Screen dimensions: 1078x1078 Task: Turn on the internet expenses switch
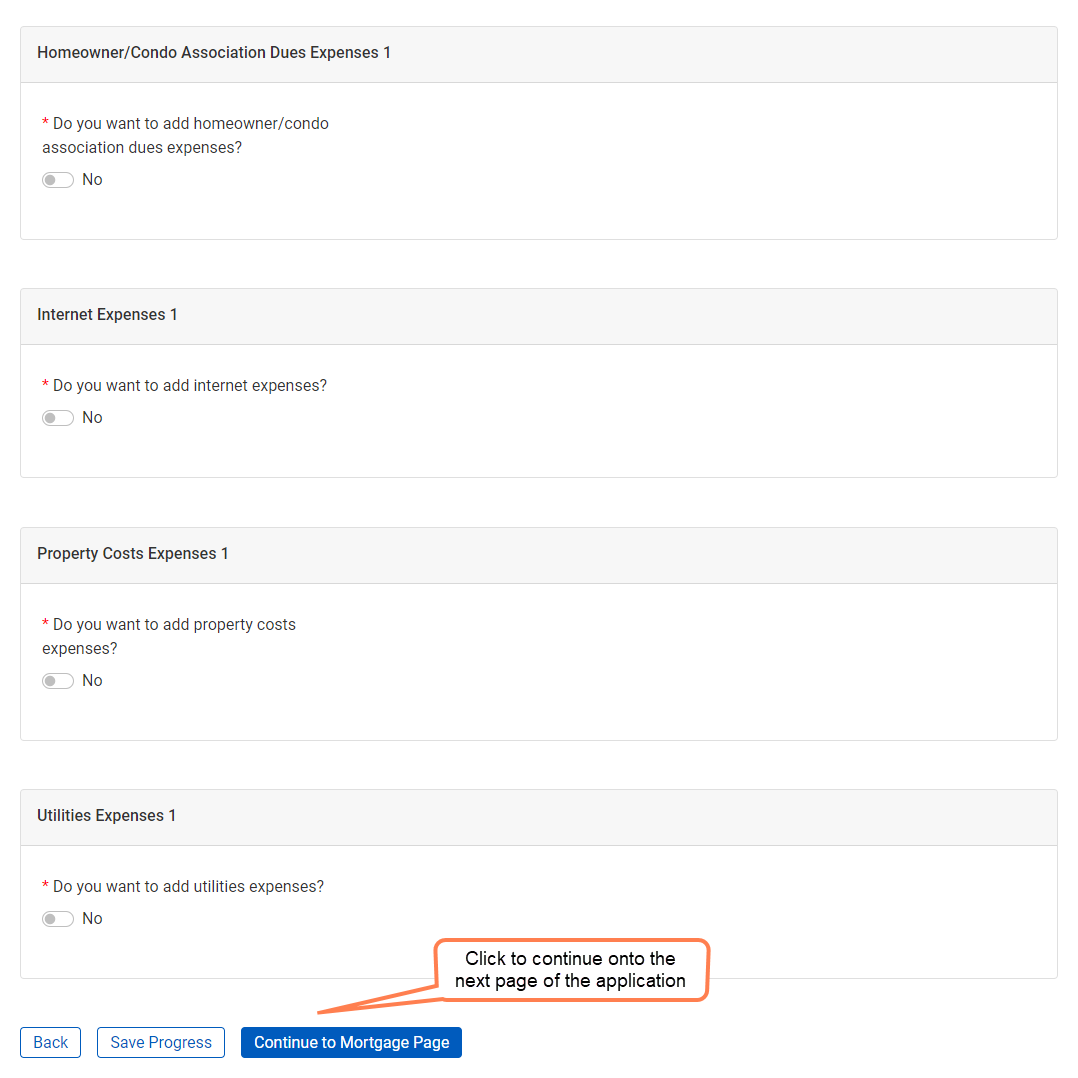(58, 418)
